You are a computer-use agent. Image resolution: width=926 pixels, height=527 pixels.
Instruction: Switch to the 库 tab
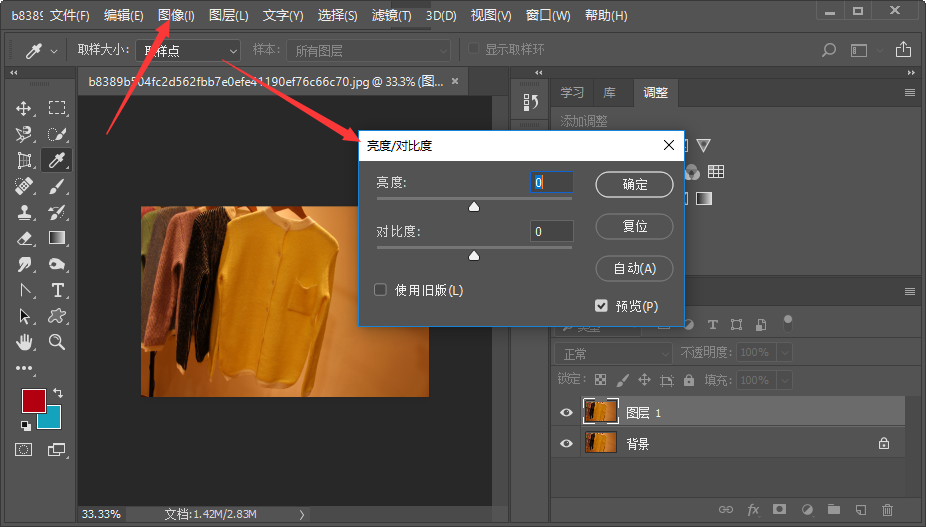[x=609, y=92]
